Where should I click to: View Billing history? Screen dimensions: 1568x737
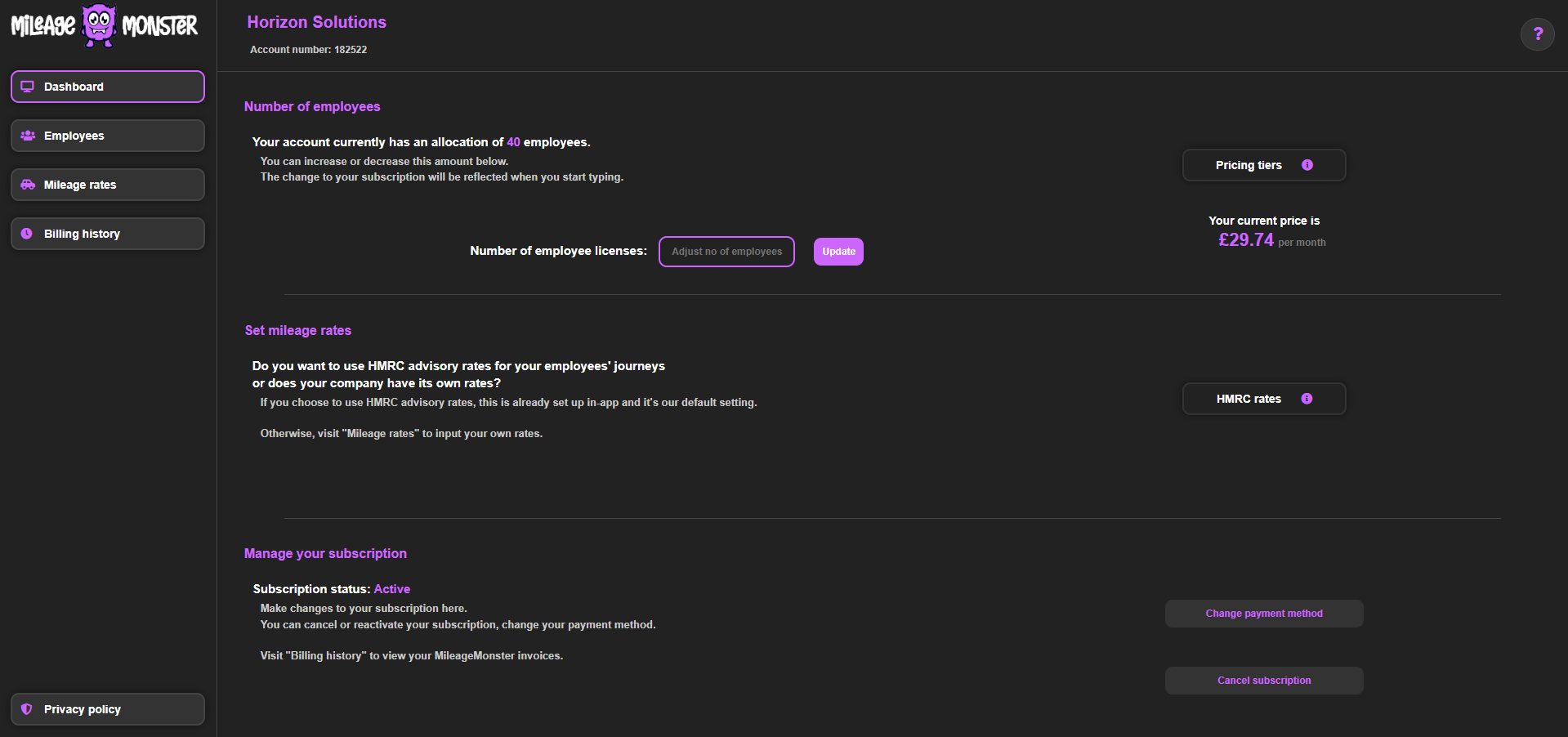[x=108, y=234]
